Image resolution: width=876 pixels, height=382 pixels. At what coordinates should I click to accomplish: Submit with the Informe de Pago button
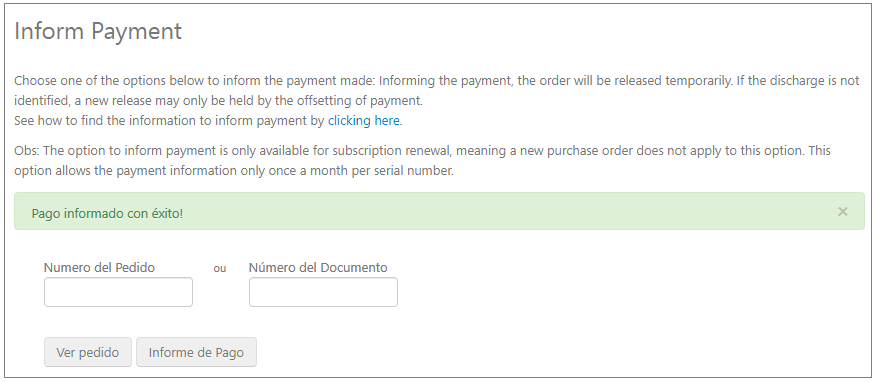196,352
